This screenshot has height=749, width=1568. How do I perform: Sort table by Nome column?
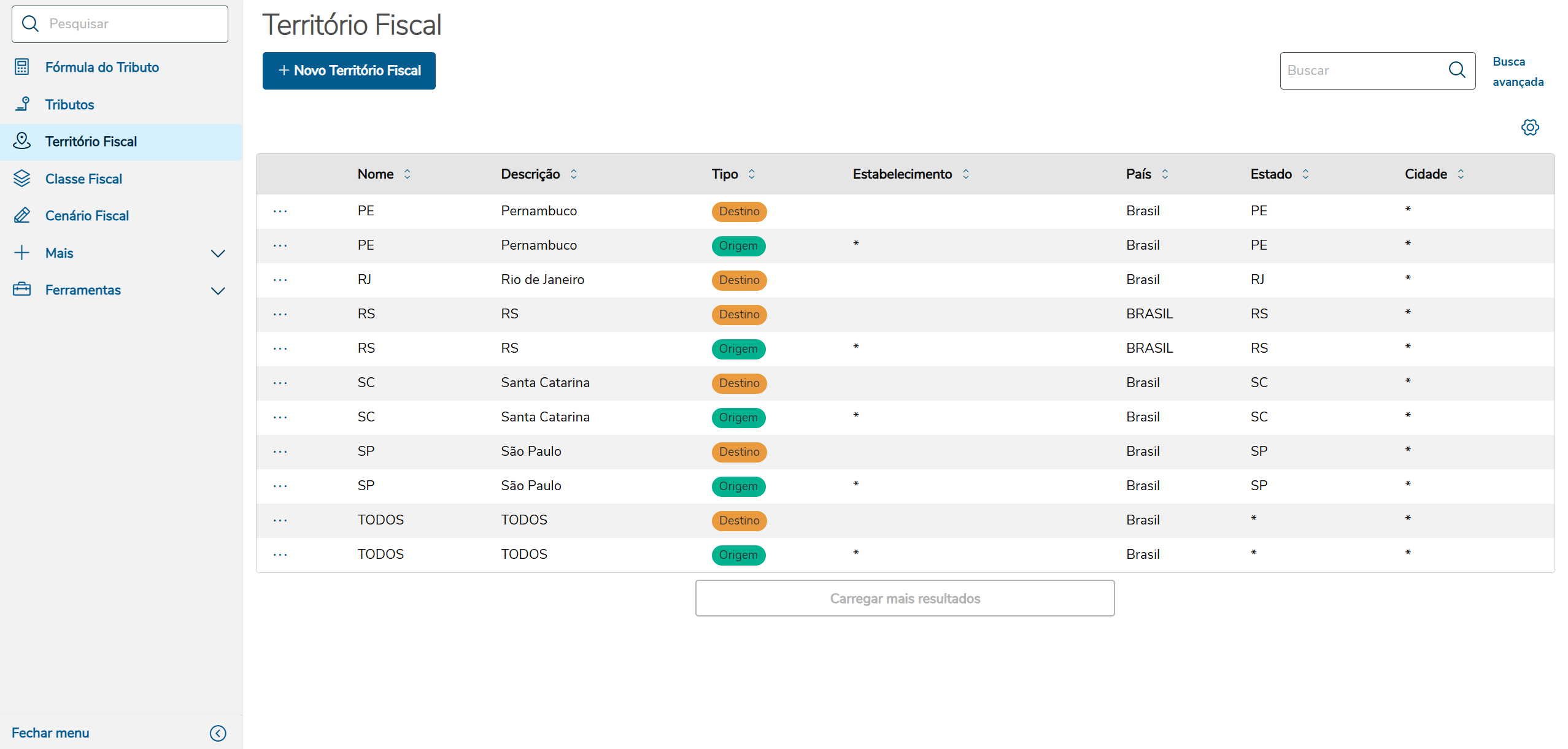(x=407, y=174)
